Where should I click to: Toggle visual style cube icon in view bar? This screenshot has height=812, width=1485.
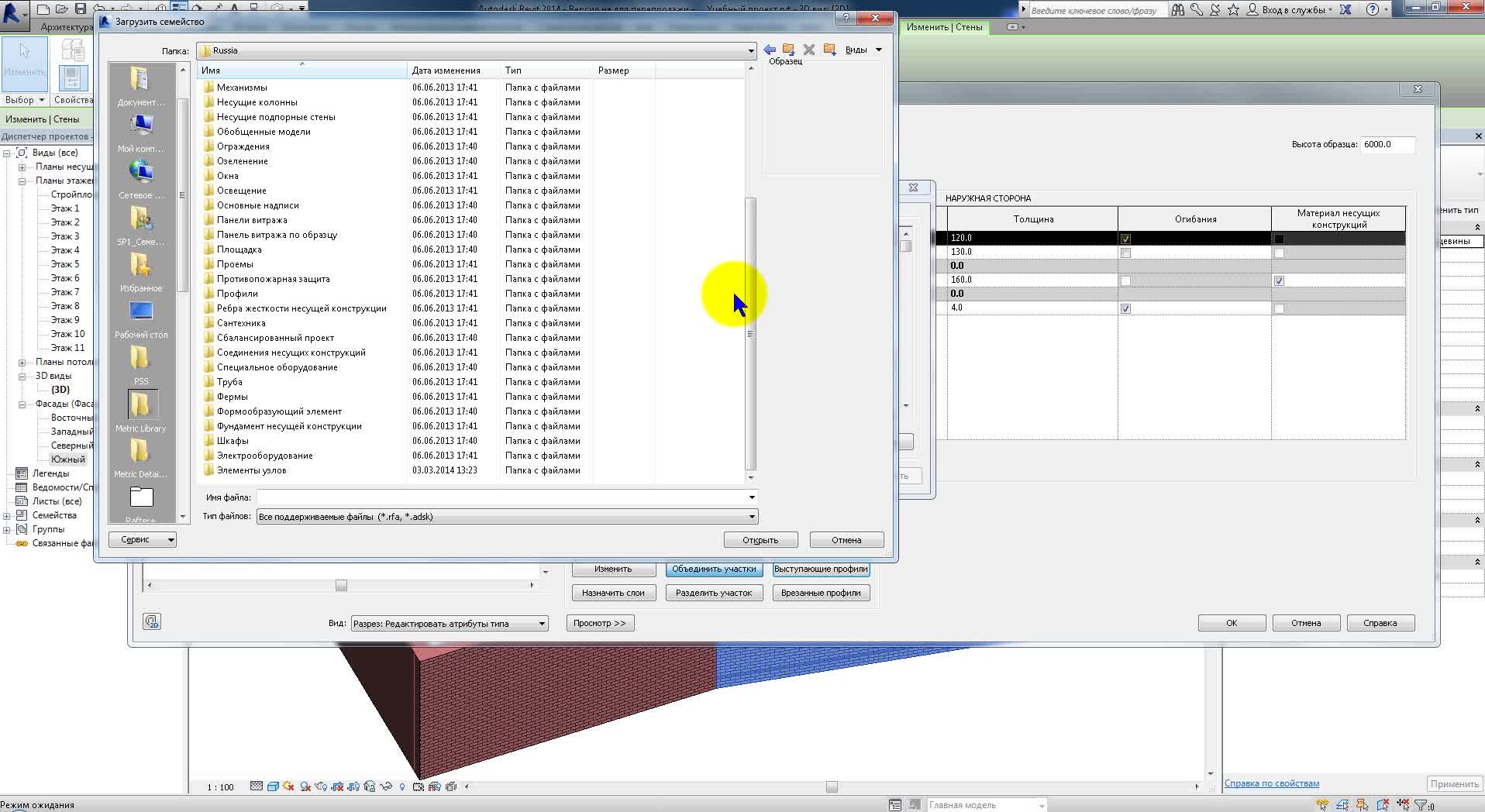[x=273, y=786]
